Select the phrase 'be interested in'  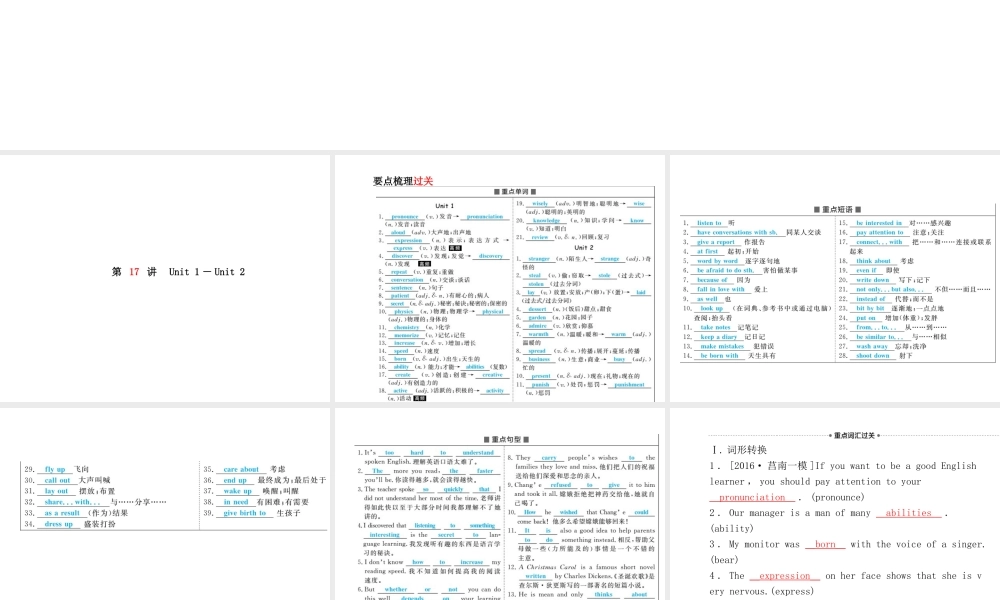tap(879, 223)
